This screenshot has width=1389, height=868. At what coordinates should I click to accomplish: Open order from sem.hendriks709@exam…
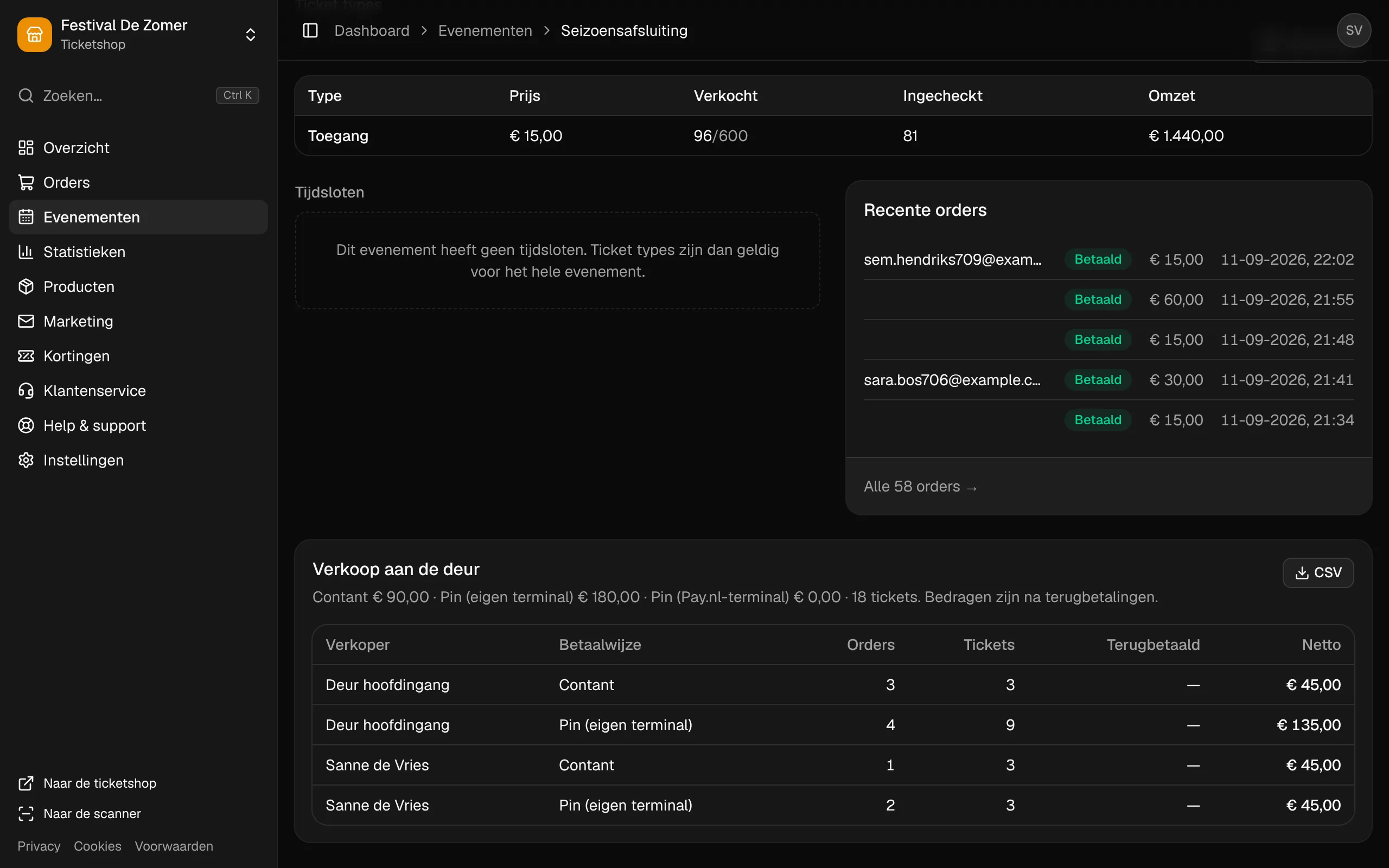click(1108, 259)
